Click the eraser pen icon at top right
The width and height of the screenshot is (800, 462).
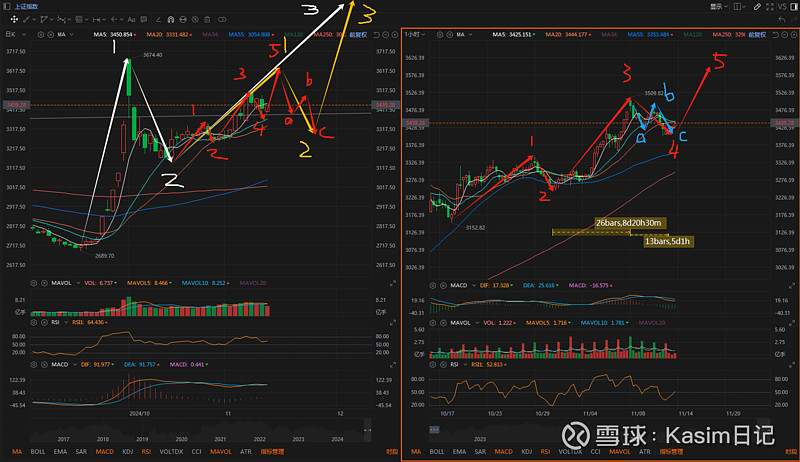point(757,6)
